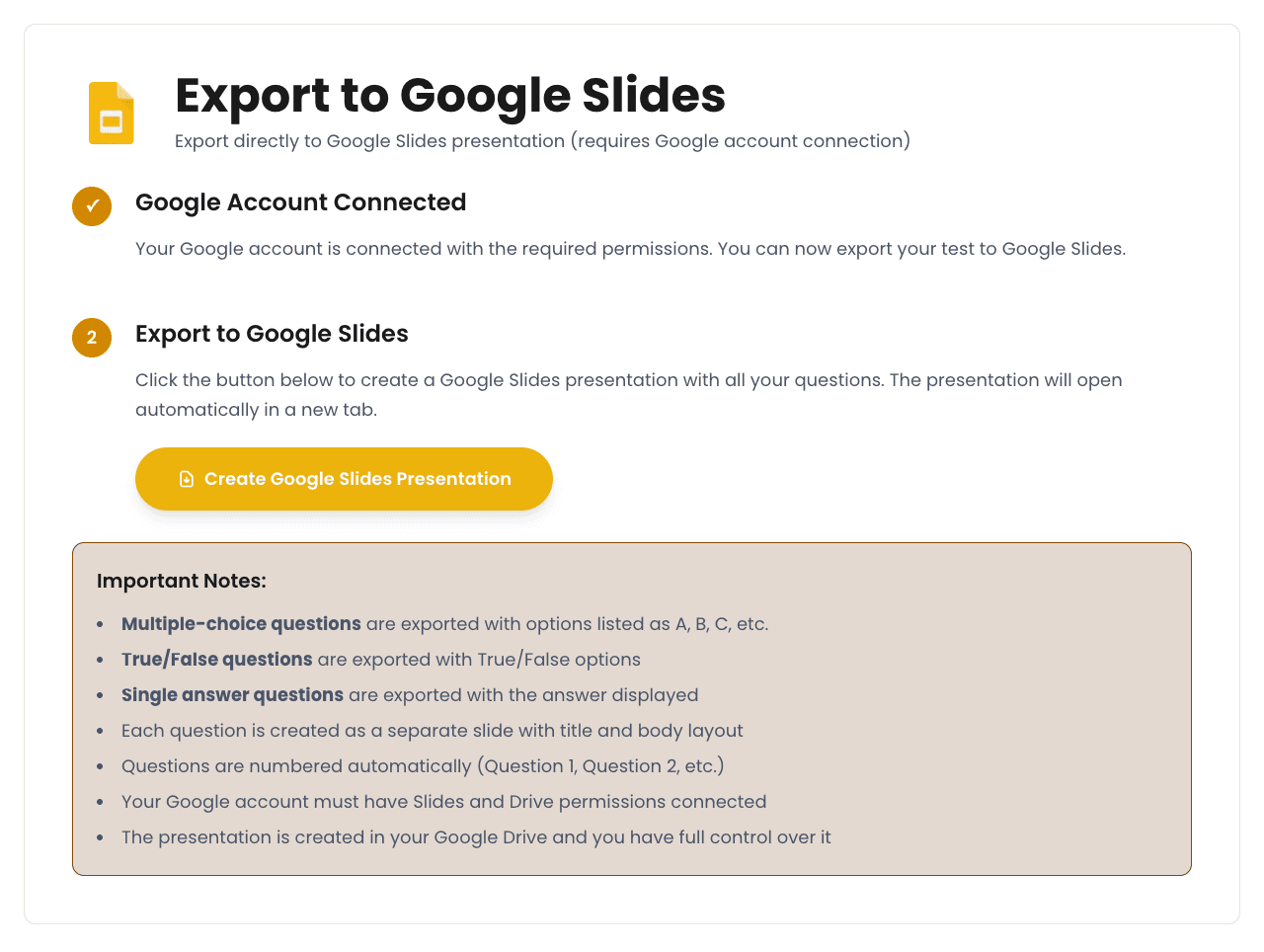Click the Export to Google Slides page heading
1264x952 pixels.
click(450, 97)
